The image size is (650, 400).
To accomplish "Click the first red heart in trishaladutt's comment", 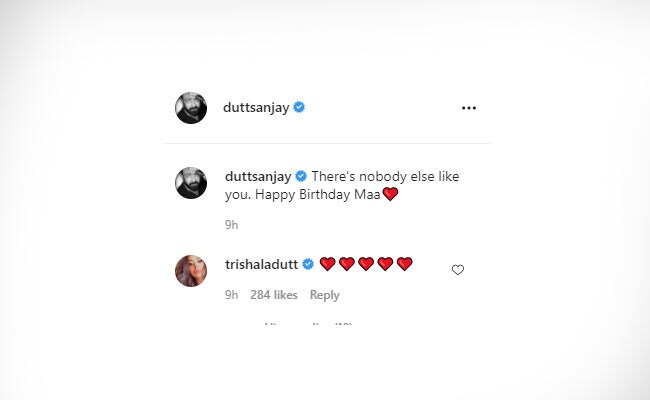I will pyautogui.click(x=327, y=264).
